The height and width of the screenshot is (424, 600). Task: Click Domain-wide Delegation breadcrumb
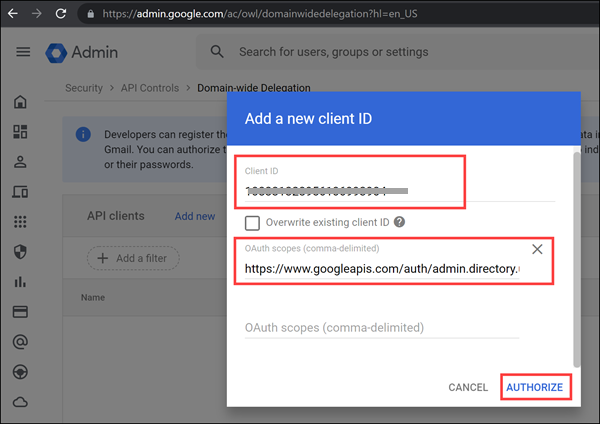point(254,88)
